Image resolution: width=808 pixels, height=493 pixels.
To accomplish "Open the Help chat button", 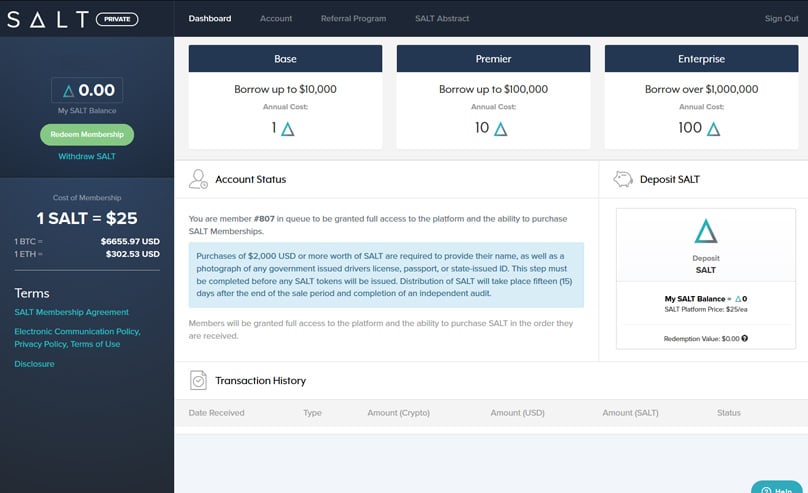I will point(777,487).
